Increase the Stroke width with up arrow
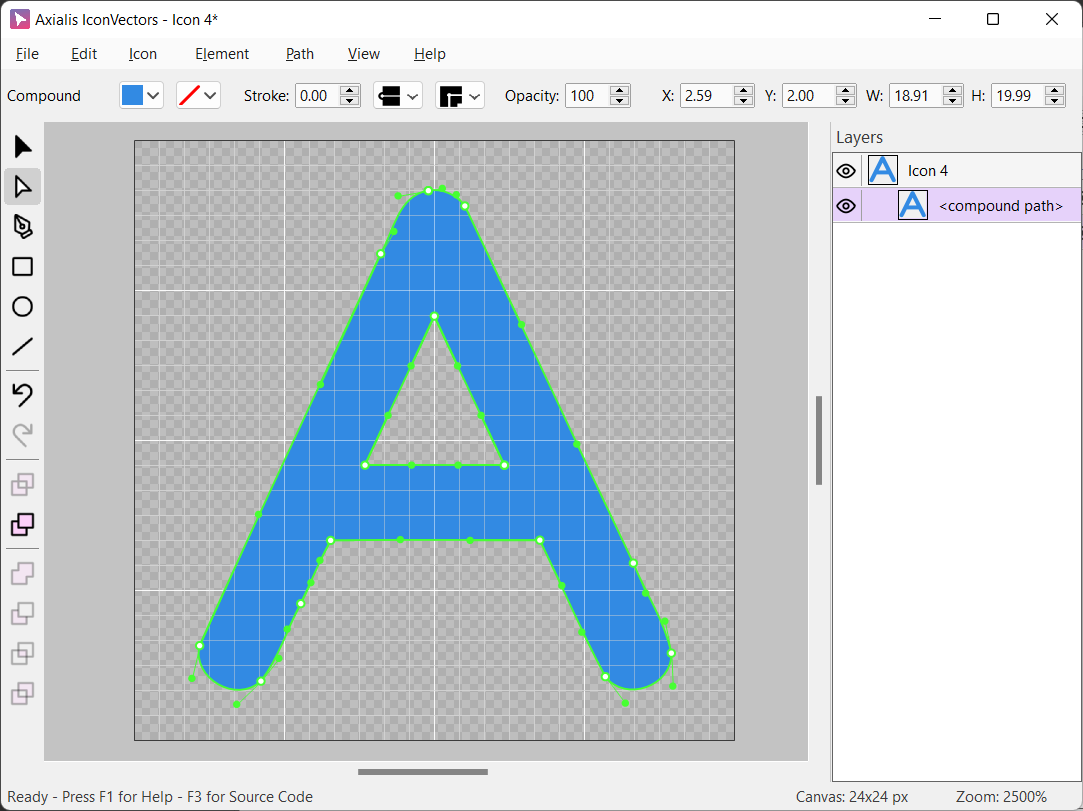The height and width of the screenshot is (811, 1083). pos(350,90)
